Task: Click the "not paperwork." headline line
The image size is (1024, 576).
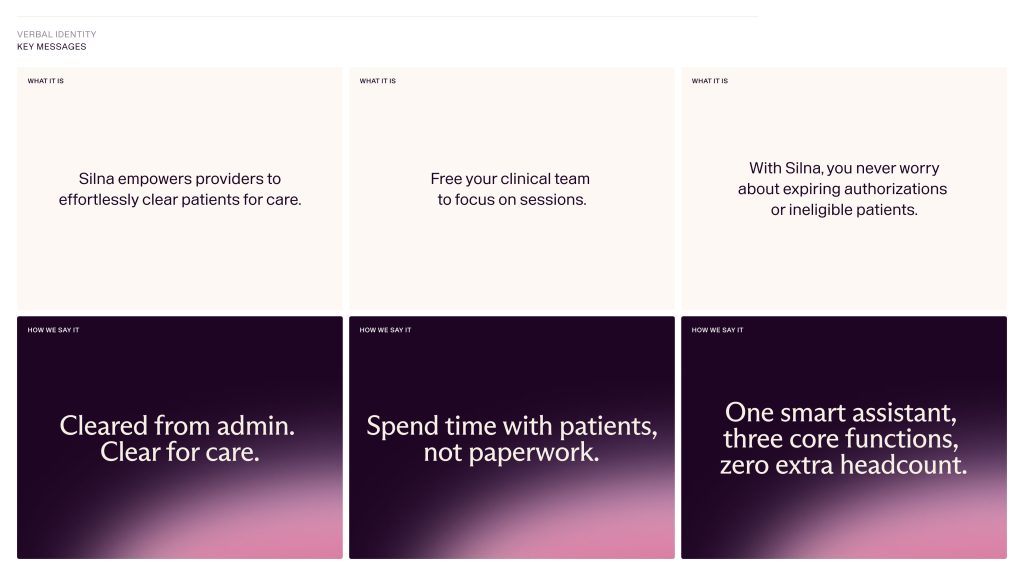Action: [512, 452]
